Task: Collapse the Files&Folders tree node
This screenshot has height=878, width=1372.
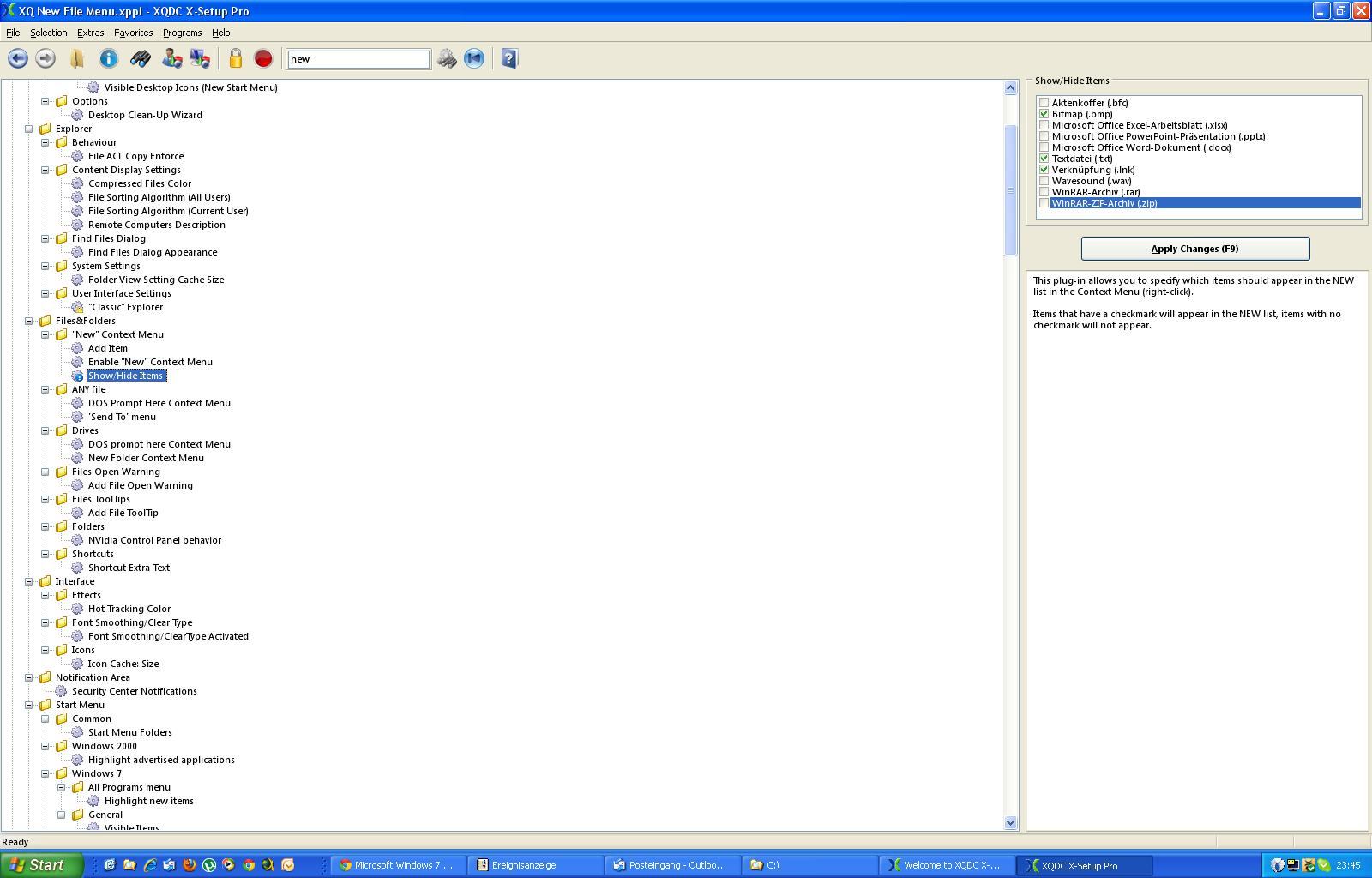Action: (28, 321)
